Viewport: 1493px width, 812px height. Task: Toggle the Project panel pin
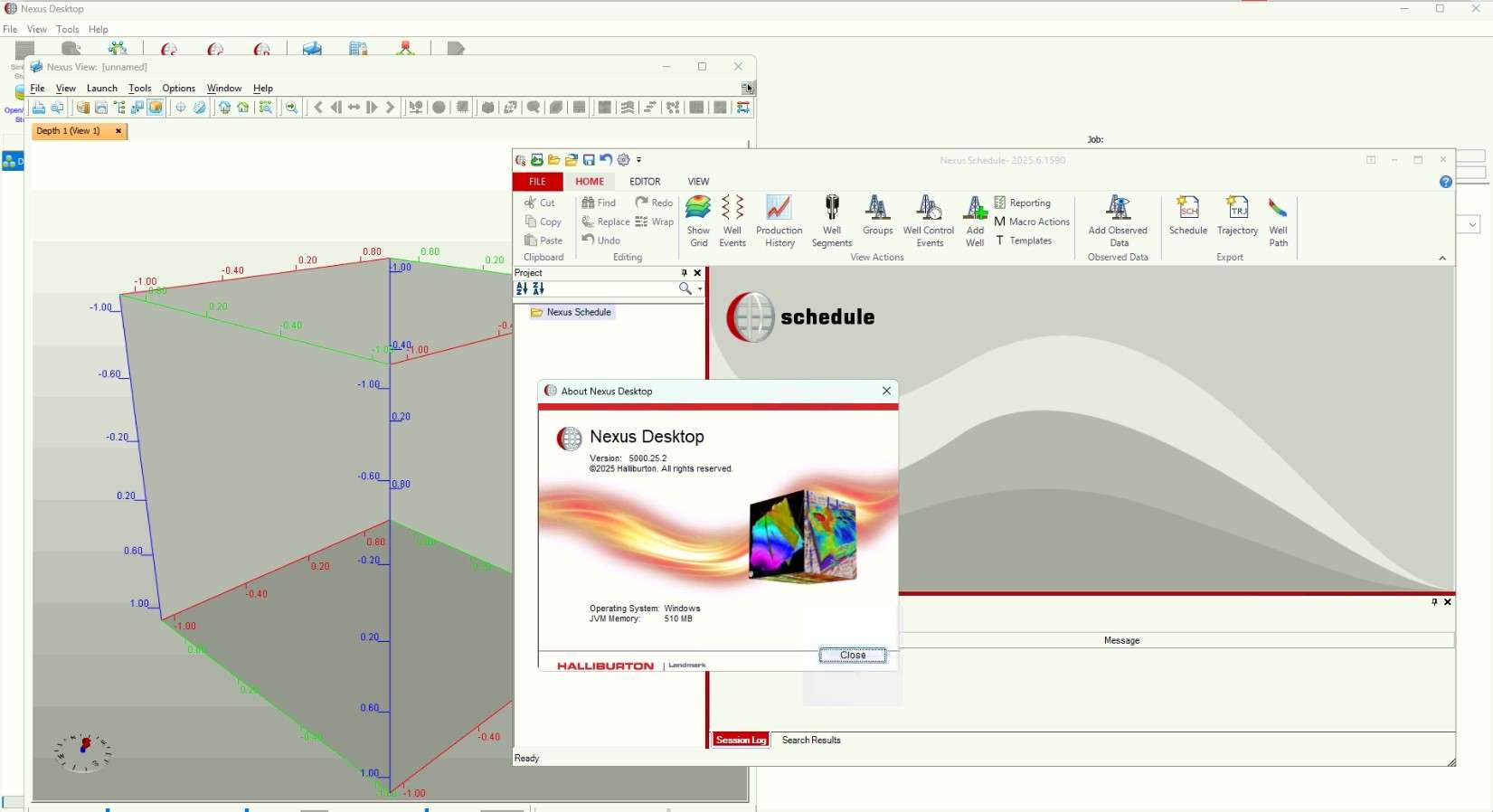click(685, 273)
